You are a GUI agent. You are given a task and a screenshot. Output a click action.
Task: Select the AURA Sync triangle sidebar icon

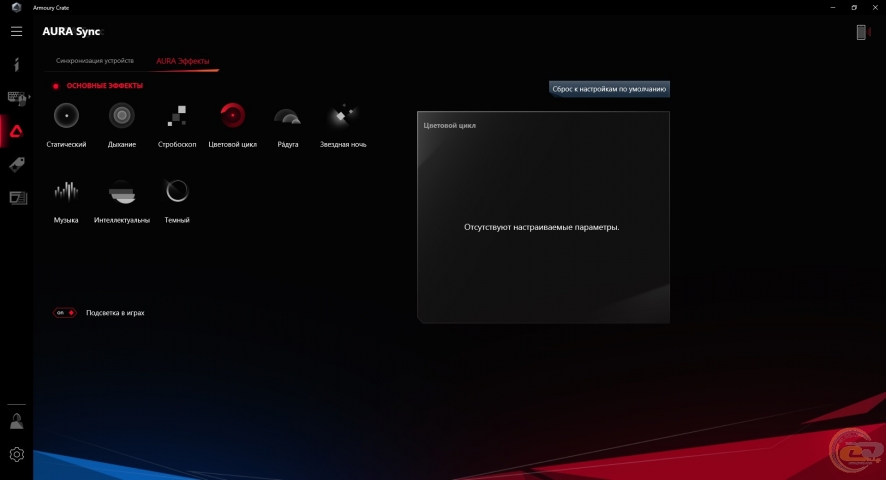(x=16, y=132)
